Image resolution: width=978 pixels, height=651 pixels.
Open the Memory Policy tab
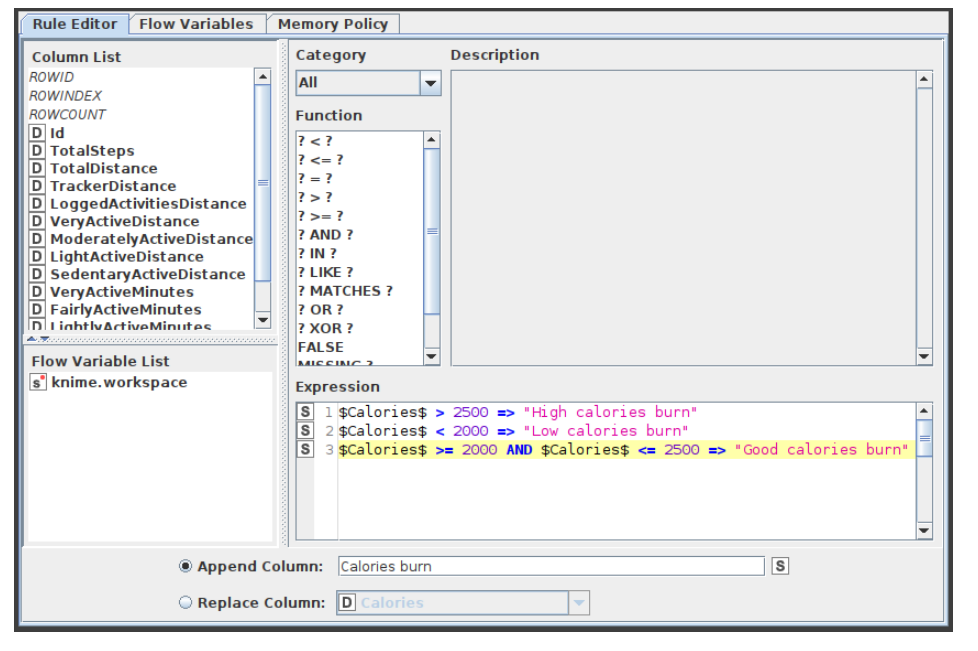(333, 24)
